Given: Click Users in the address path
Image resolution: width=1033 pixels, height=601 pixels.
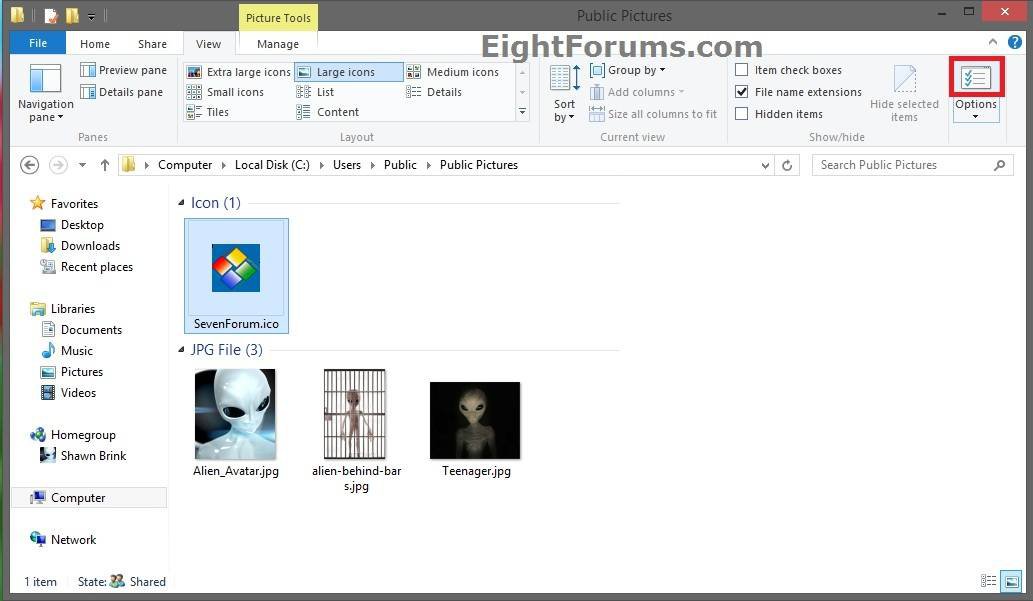Looking at the screenshot, I should (347, 165).
